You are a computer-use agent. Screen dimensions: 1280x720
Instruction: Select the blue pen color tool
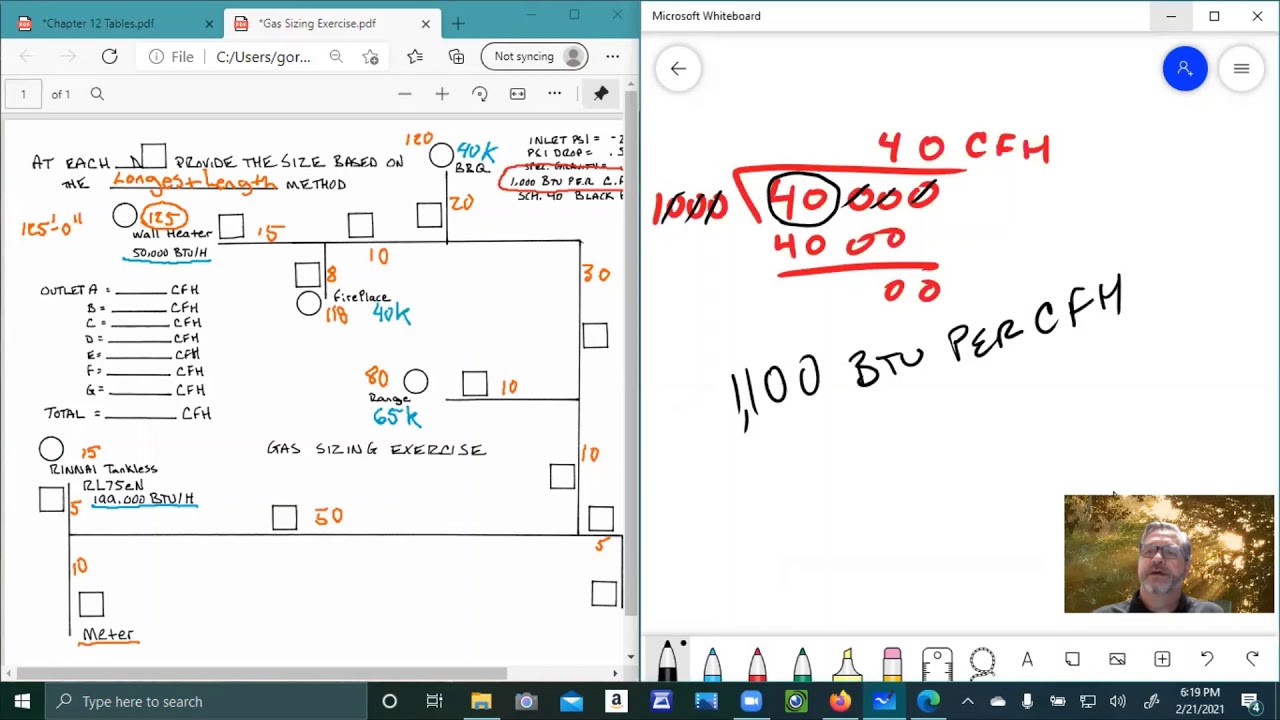point(712,662)
